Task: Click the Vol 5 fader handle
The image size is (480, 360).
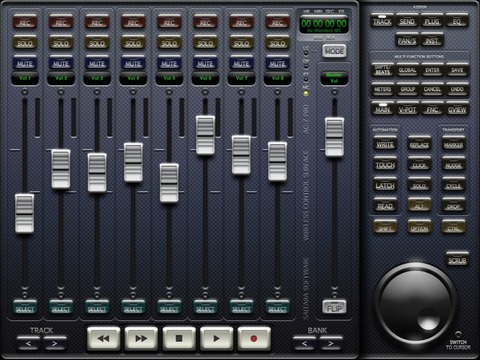Action: (169, 183)
